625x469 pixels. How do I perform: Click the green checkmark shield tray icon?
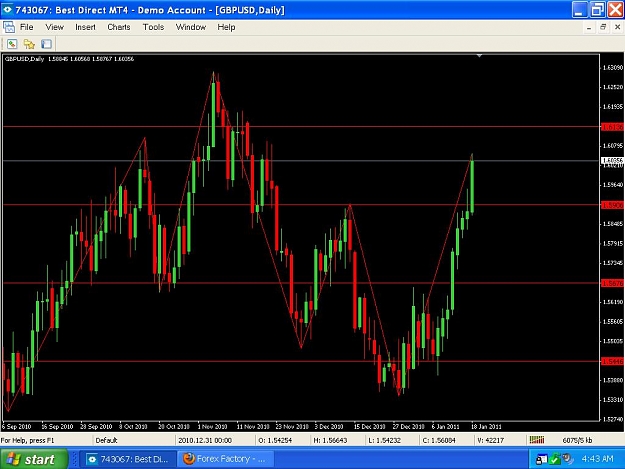coord(554,459)
